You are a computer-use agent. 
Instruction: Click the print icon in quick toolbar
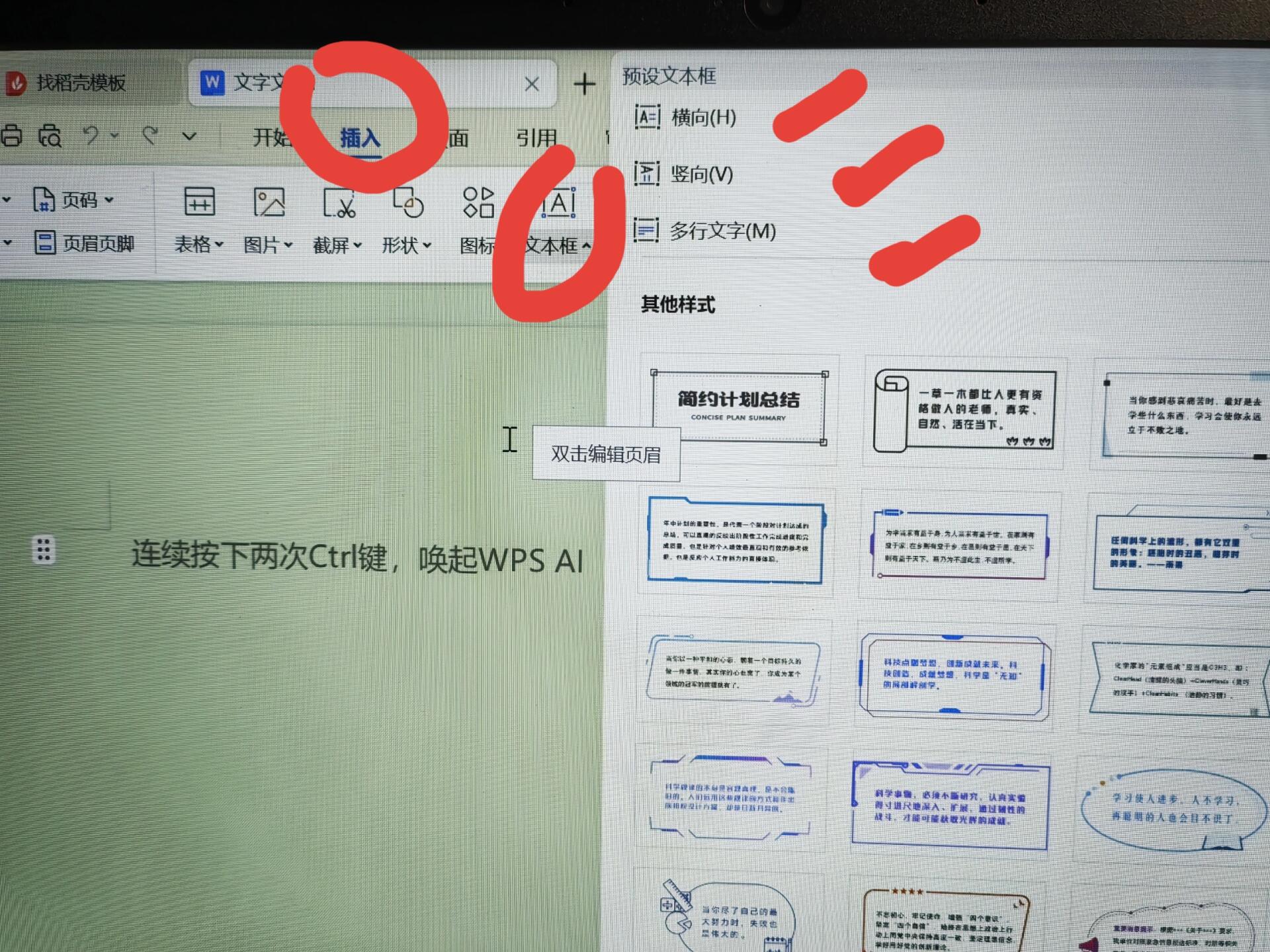coord(11,136)
